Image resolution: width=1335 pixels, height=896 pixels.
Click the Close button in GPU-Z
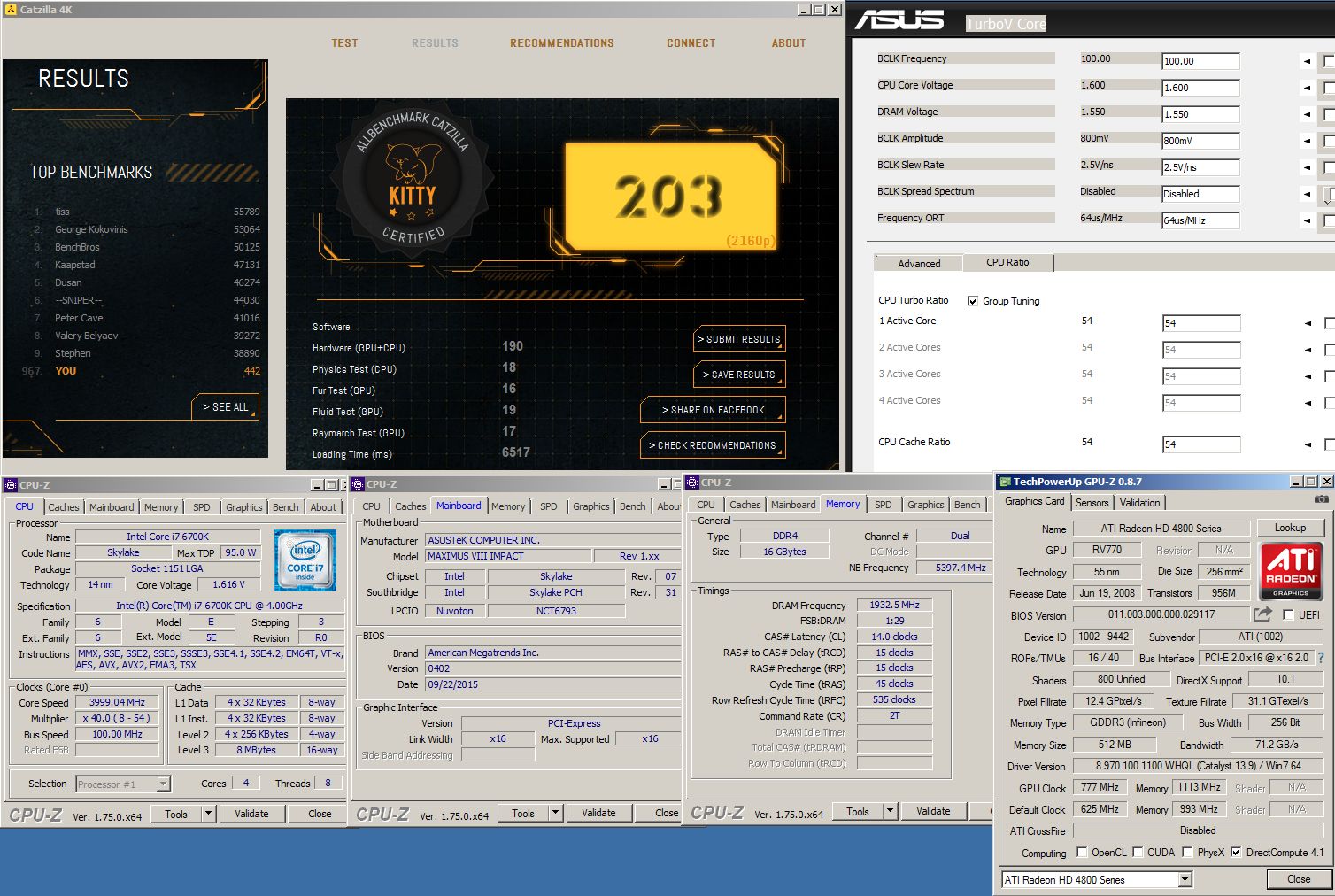tap(1299, 879)
